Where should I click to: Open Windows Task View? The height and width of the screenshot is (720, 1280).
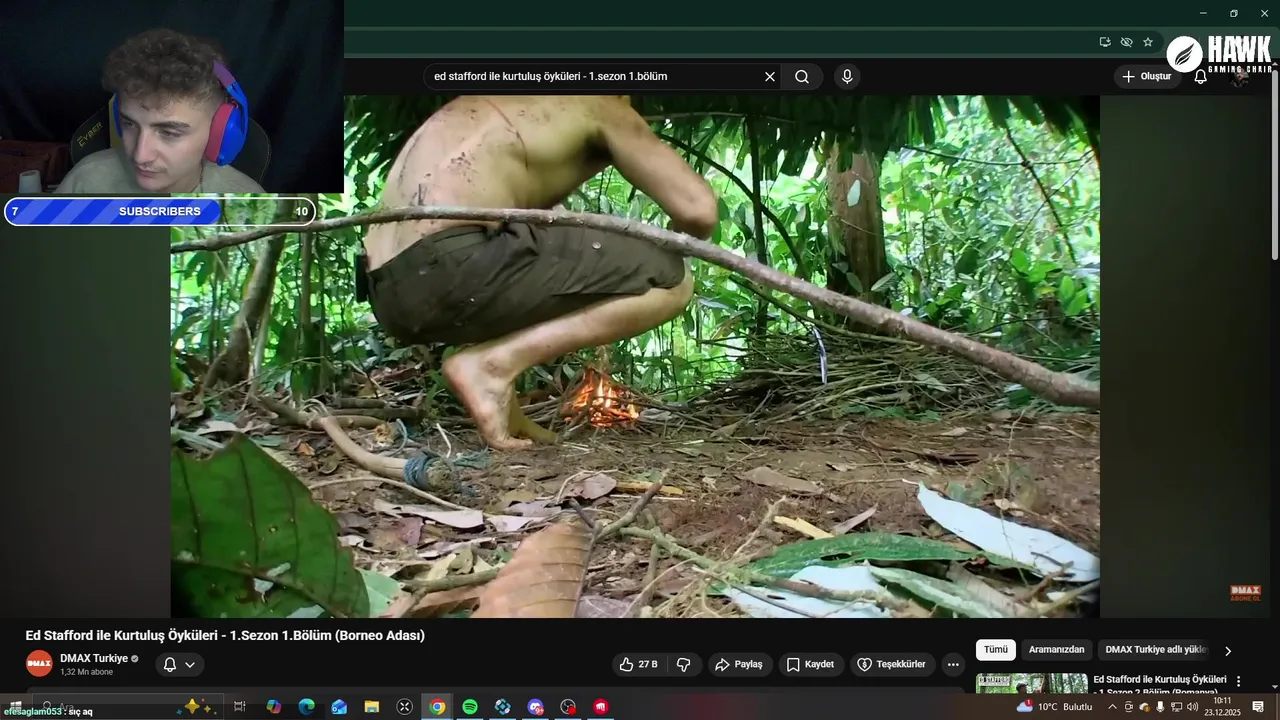click(x=240, y=707)
